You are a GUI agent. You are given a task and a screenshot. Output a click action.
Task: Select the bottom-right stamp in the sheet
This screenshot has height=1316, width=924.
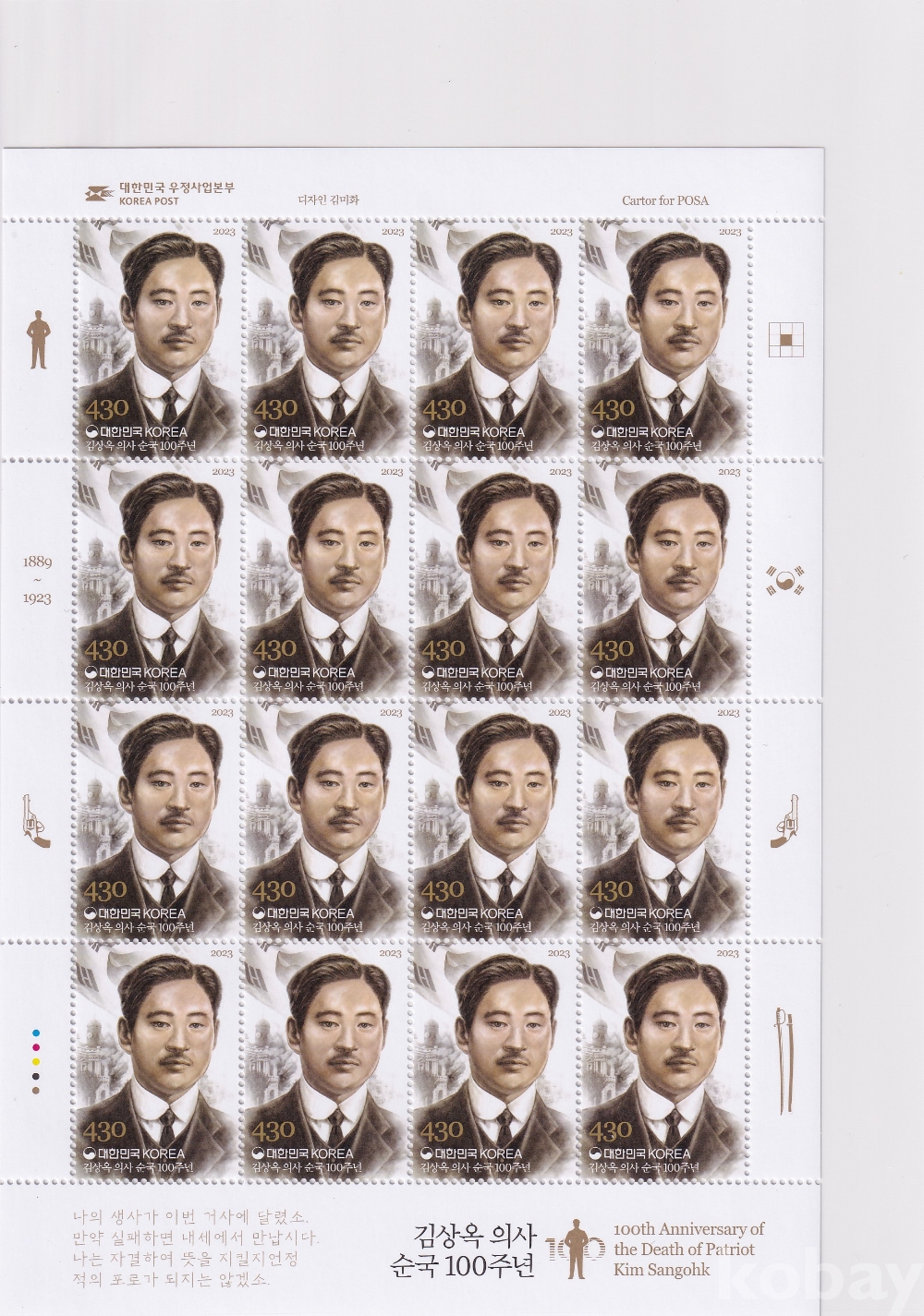tap(662, 1060)
